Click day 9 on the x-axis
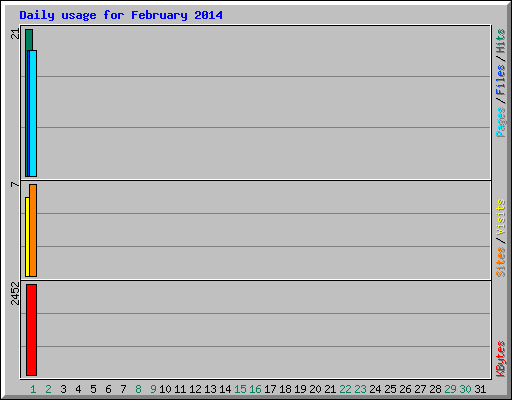The width and height of the screenshot is (512, 400). 153,389
